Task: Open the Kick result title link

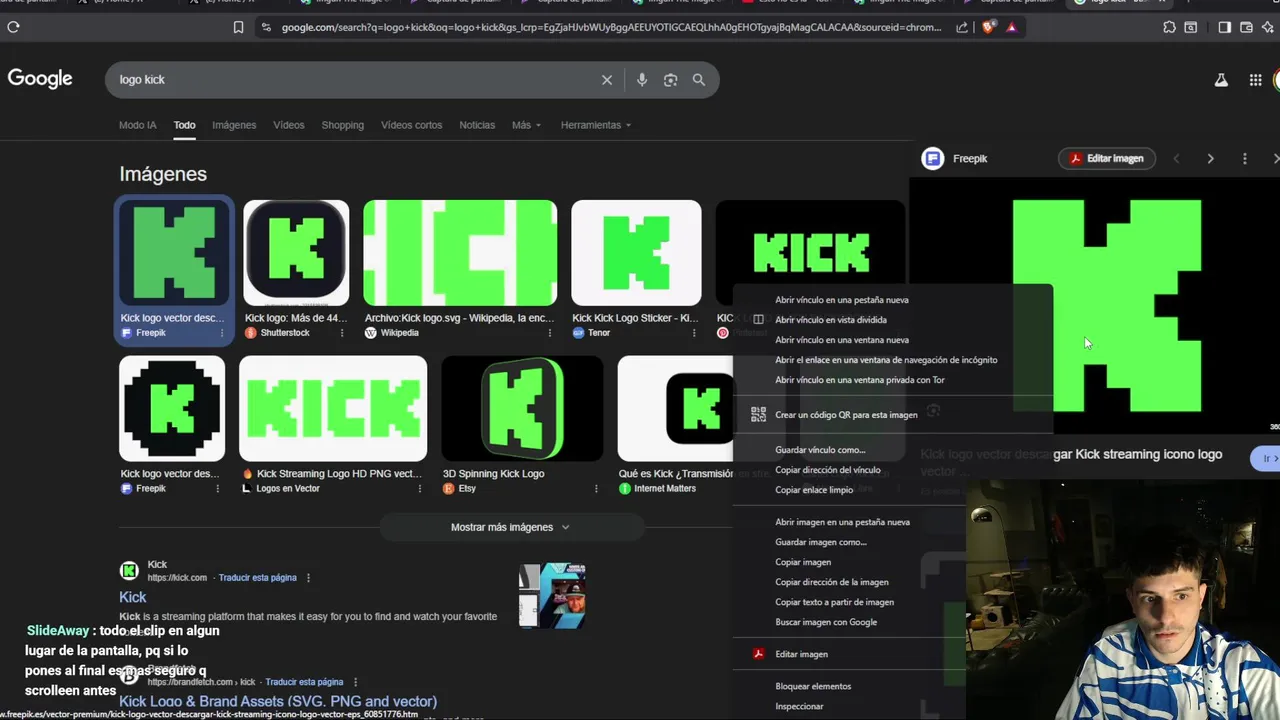Action: point(133,597)
